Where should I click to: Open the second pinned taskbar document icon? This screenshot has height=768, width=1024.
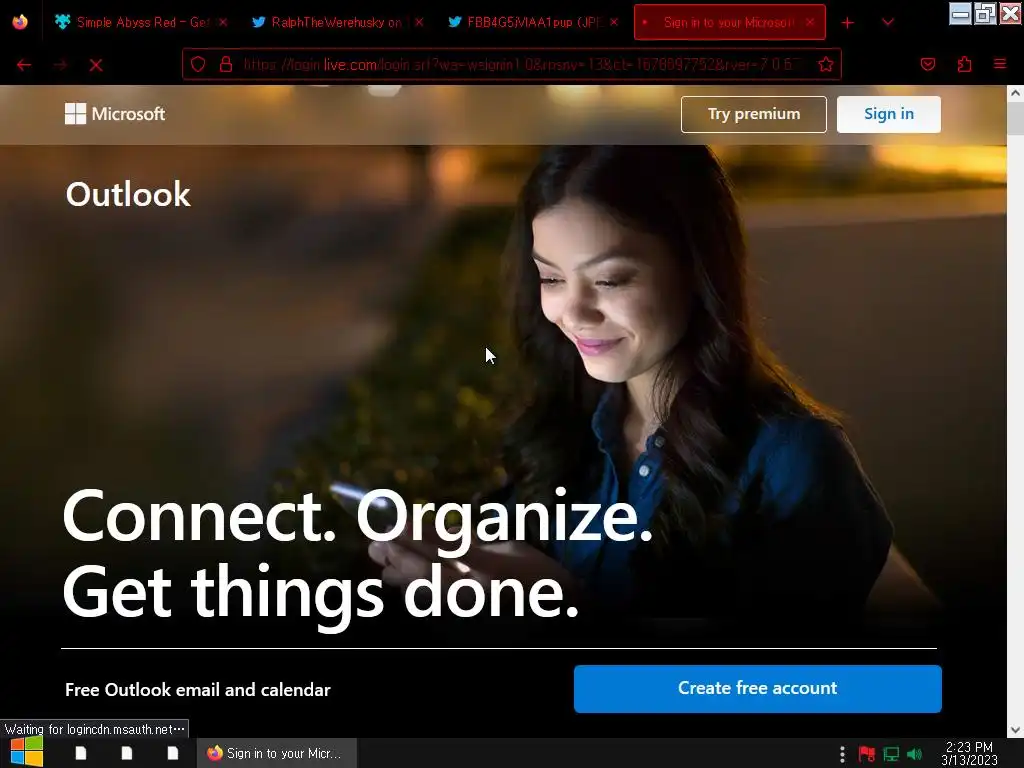[127, 753]
